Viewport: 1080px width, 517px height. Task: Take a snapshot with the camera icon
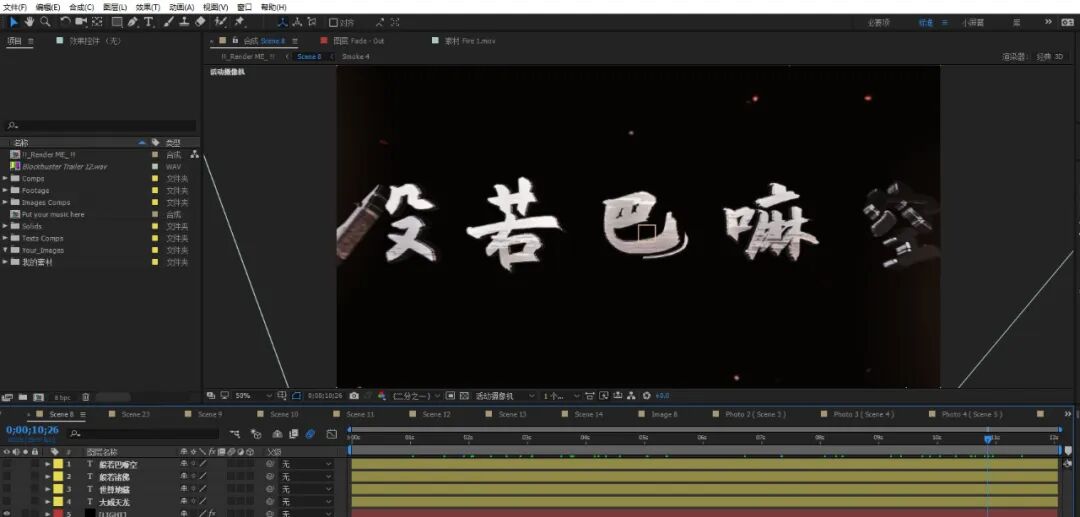coord(354,396)
